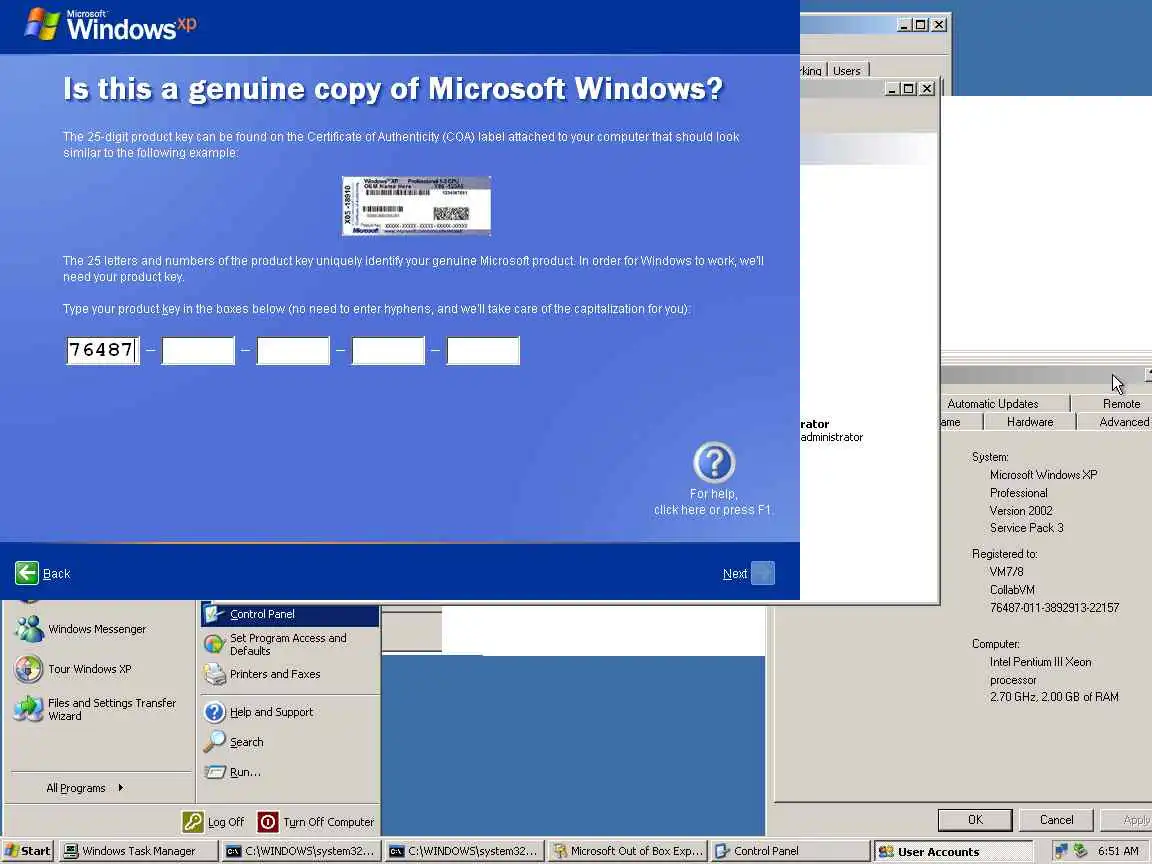Click the product ID 76487-011-3892913-22157
The height and width of the screenshot is (864, 1152).
pos(1054,608)
